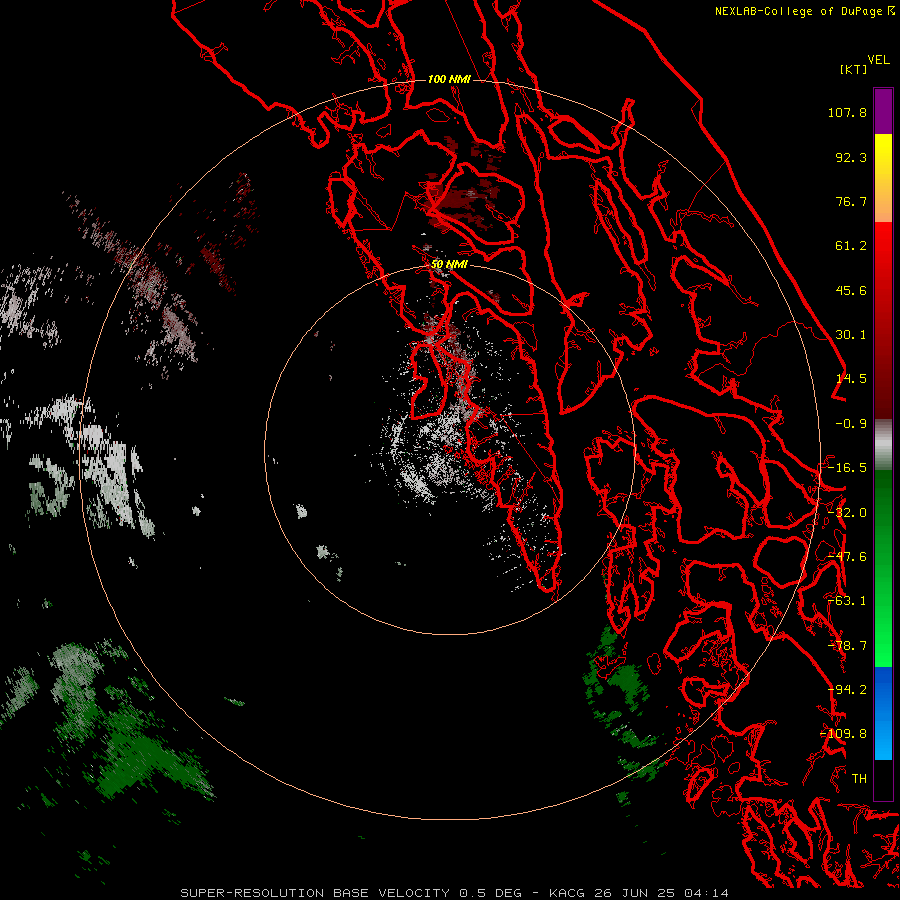Image resolution: width=900 pixels, height=900 pixels.
Task: Click the yellow-orange segment of color bar
Action: point(883,178)
